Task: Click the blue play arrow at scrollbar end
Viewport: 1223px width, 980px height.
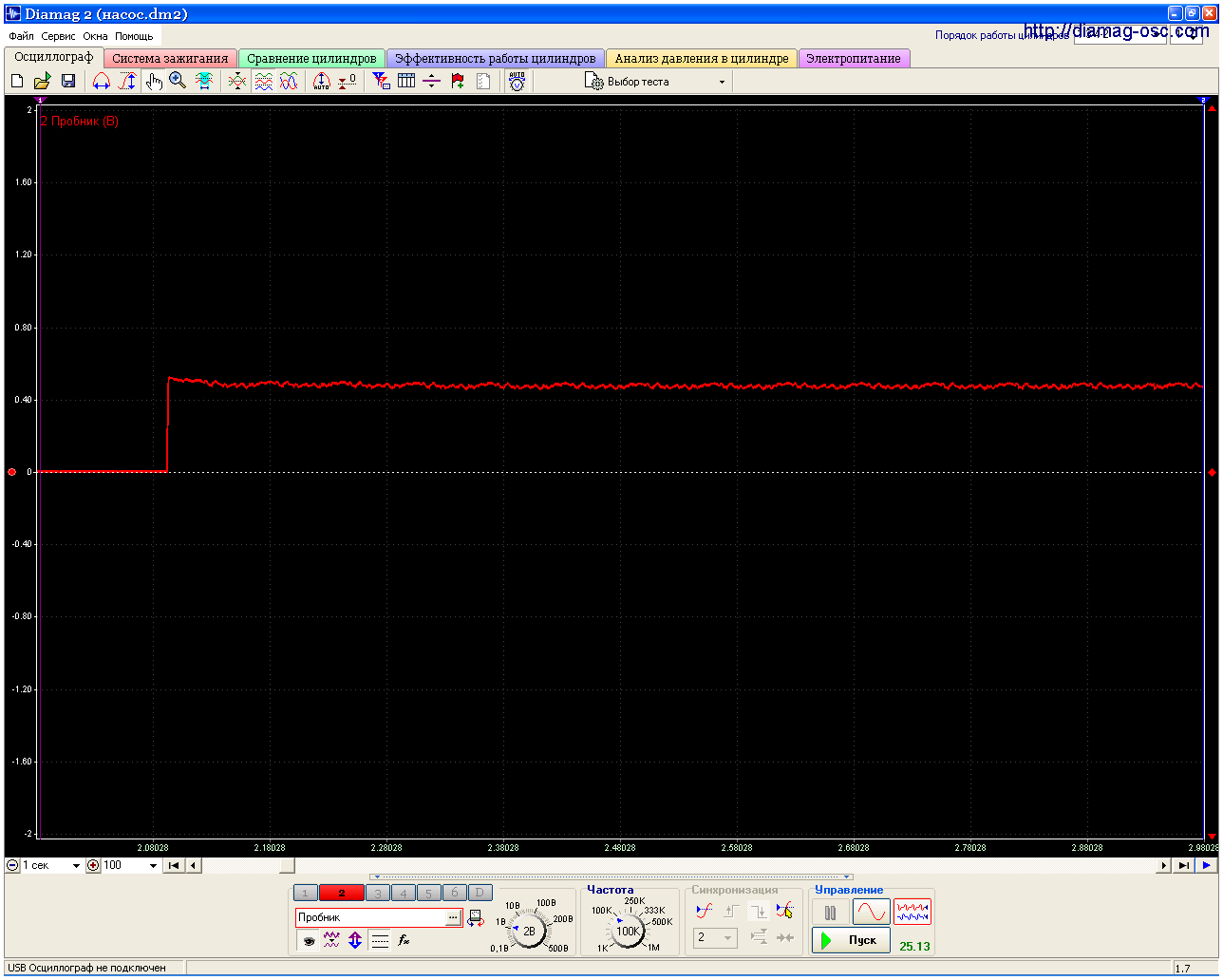Action: [1207, 865]
